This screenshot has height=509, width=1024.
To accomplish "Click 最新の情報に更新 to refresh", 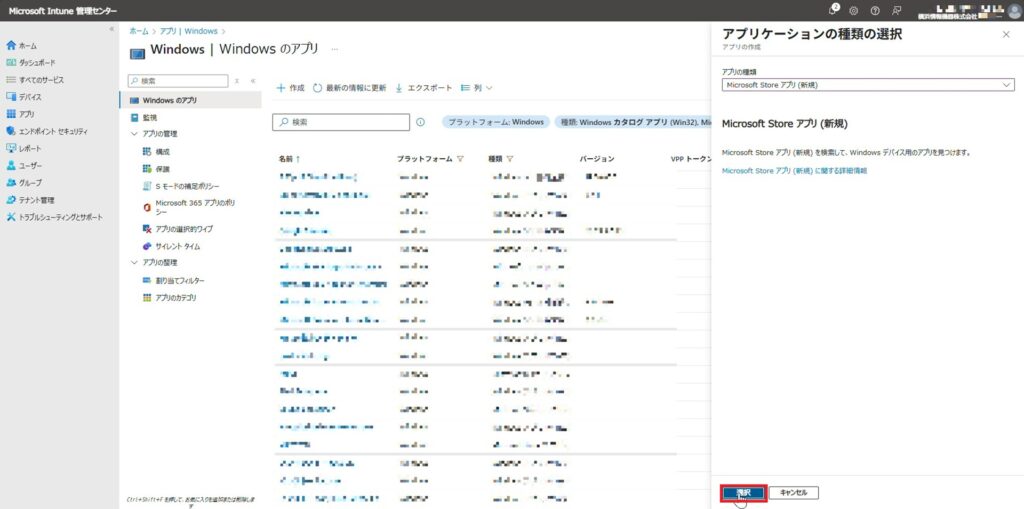I will pyautogui.click(x=349, y=88).
